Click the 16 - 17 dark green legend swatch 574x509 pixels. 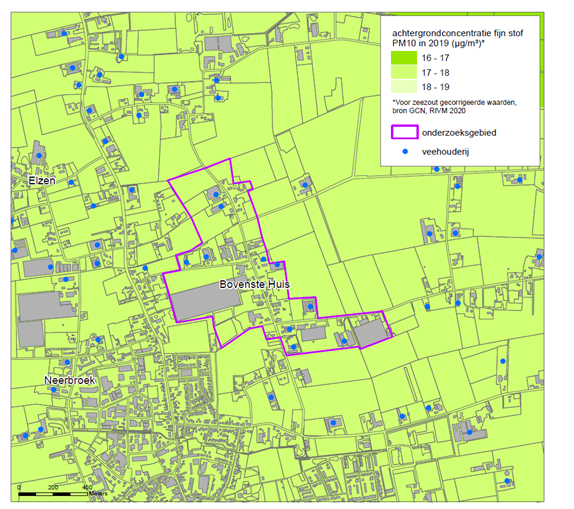point(404,58)
